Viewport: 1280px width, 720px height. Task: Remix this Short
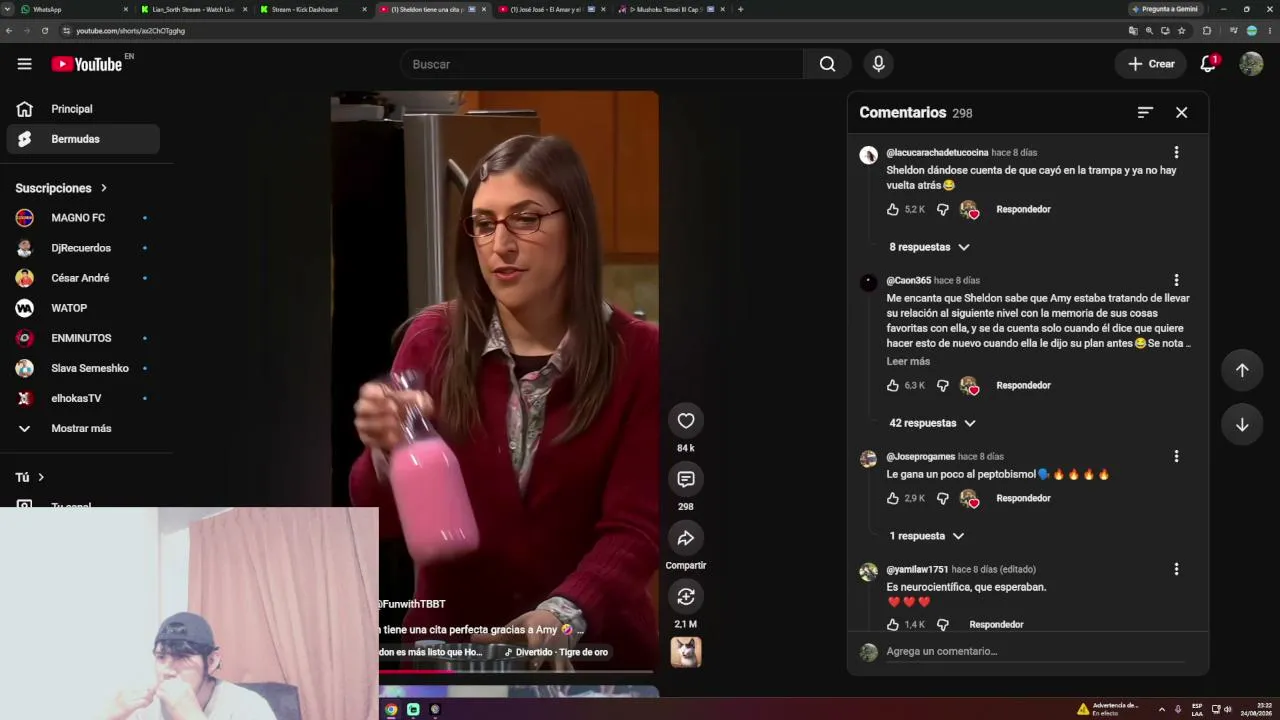pos(685,596)
